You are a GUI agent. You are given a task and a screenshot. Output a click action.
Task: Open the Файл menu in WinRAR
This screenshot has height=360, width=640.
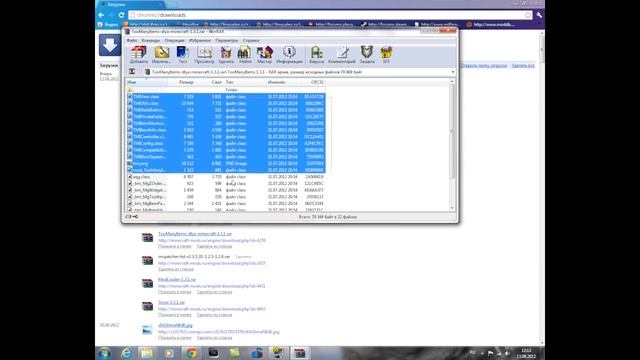point(132,40)
